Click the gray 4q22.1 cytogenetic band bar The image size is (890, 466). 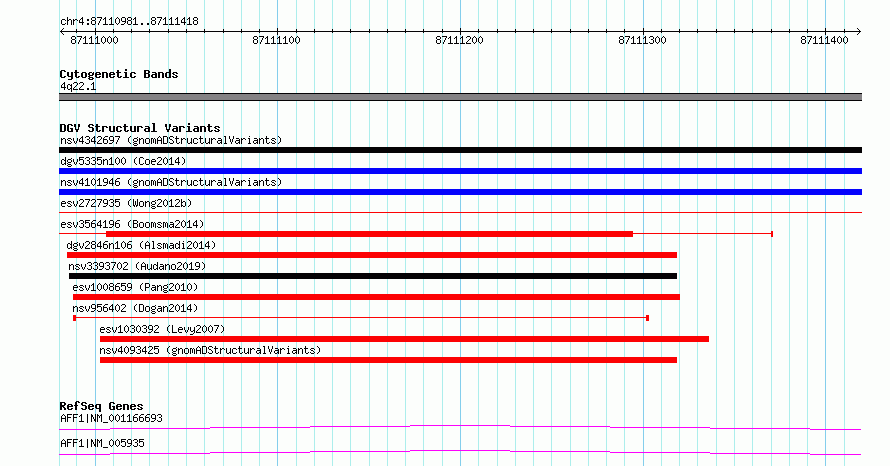coord(460,97)
